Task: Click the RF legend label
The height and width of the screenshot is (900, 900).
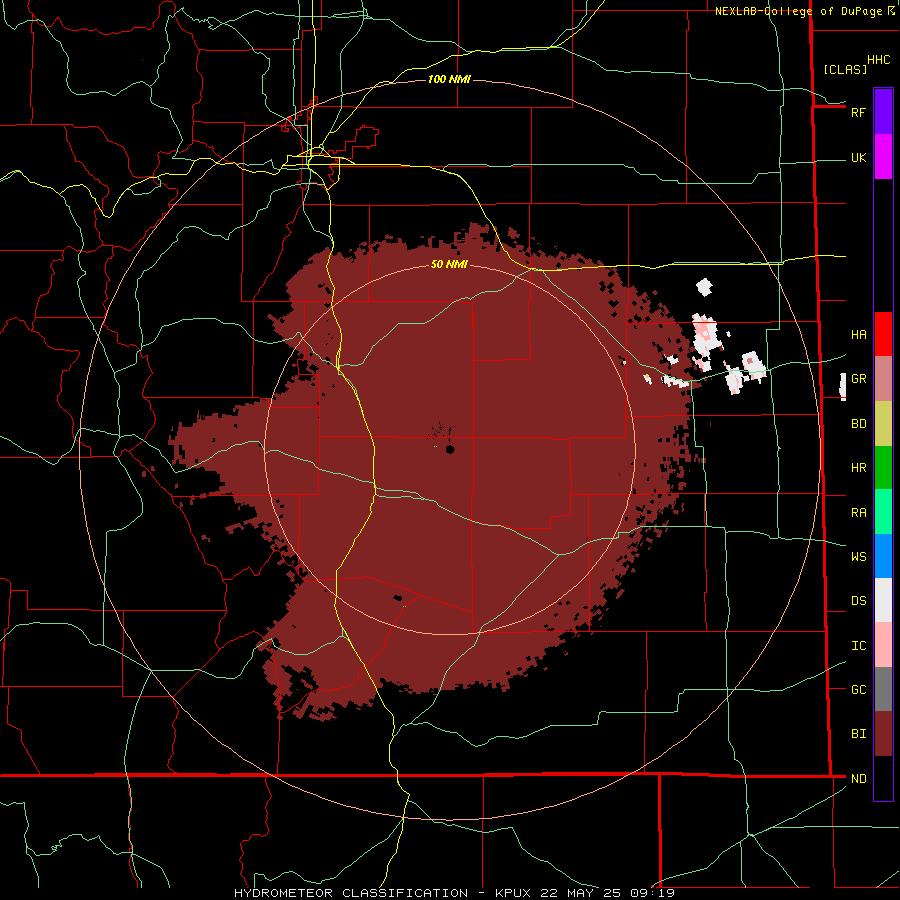Action: tap(858, 112)
